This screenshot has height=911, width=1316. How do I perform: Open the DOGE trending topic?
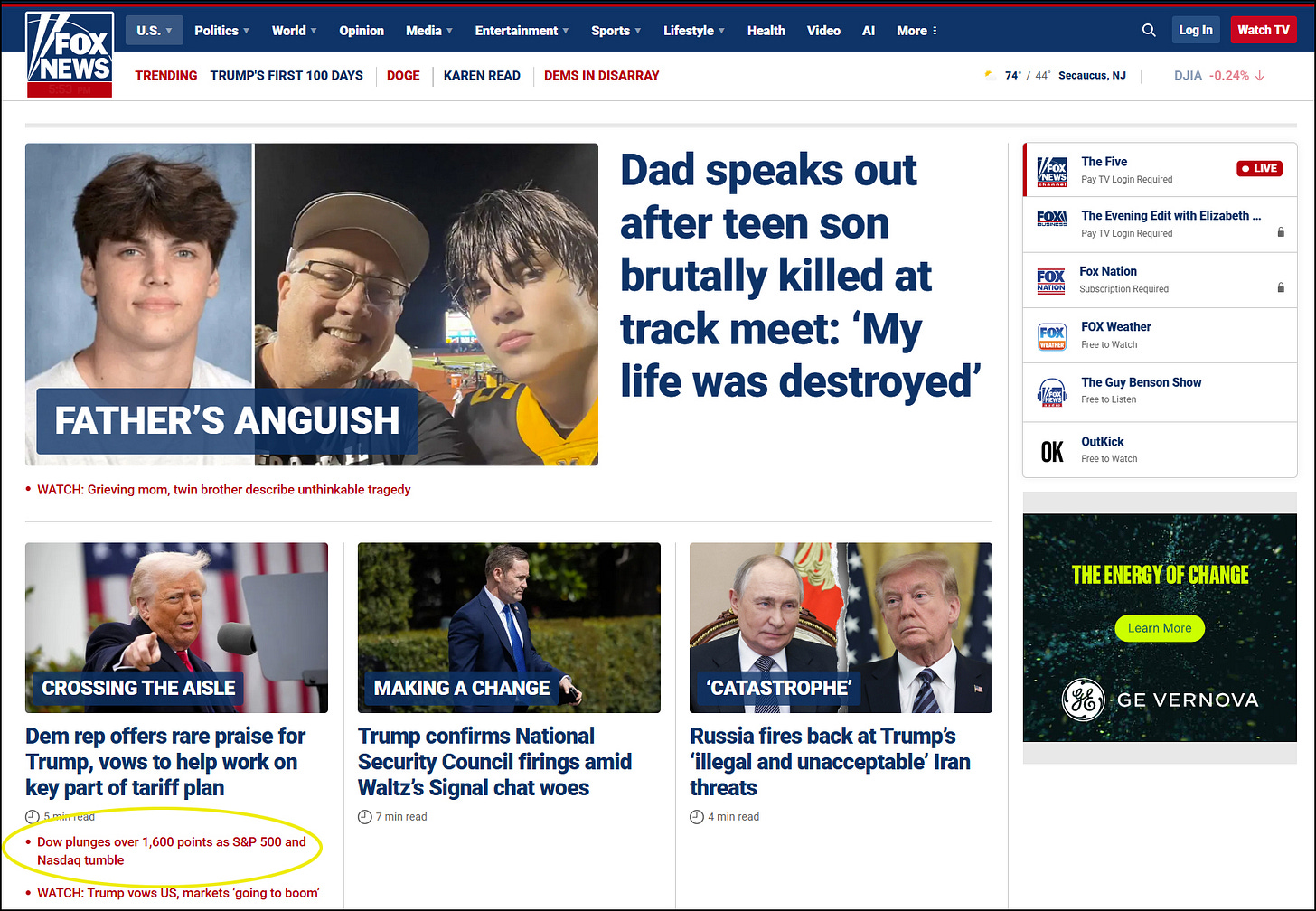403,76
